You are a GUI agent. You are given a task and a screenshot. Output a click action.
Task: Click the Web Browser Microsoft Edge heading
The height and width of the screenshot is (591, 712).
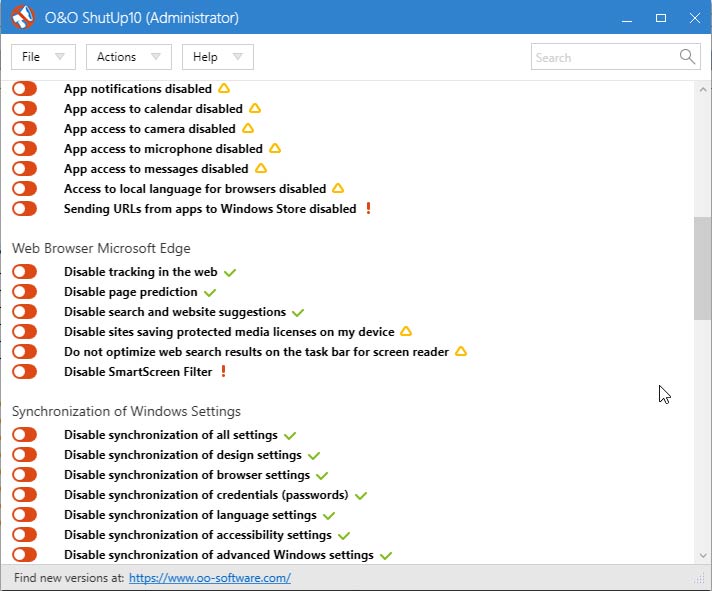(101, 248)
